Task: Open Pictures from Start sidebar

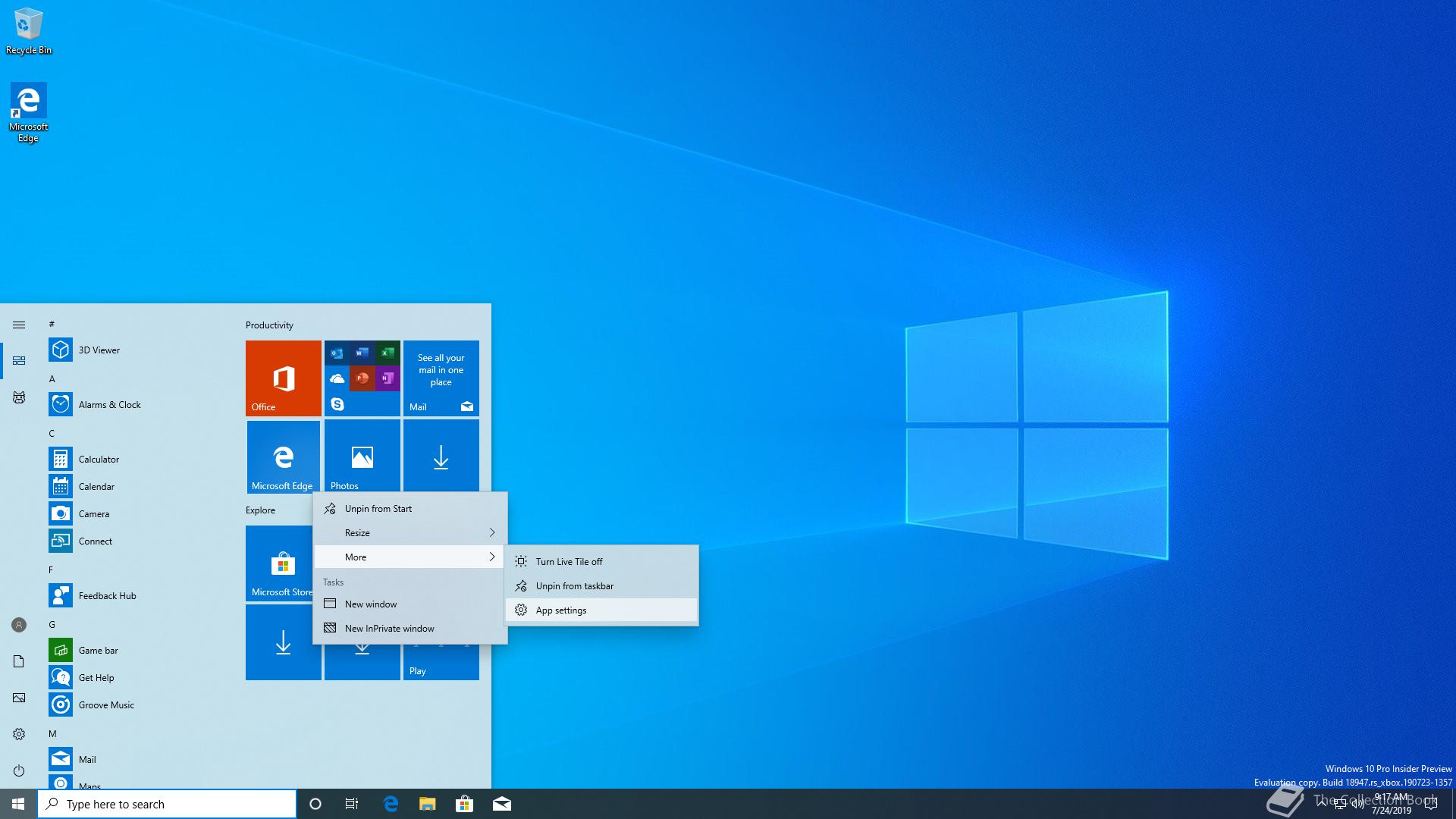Action: coord(19,698)
